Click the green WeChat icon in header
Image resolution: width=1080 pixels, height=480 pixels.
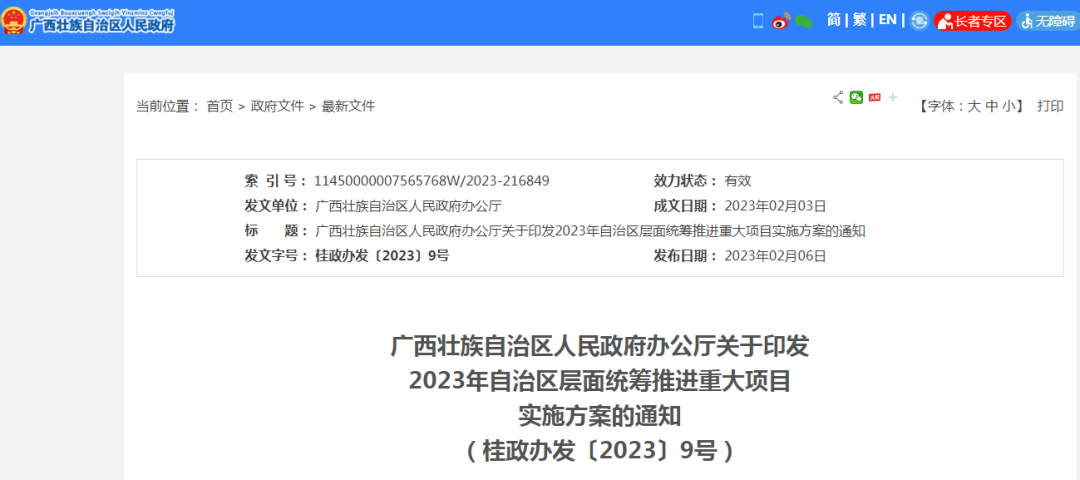[x=804, y=21]
